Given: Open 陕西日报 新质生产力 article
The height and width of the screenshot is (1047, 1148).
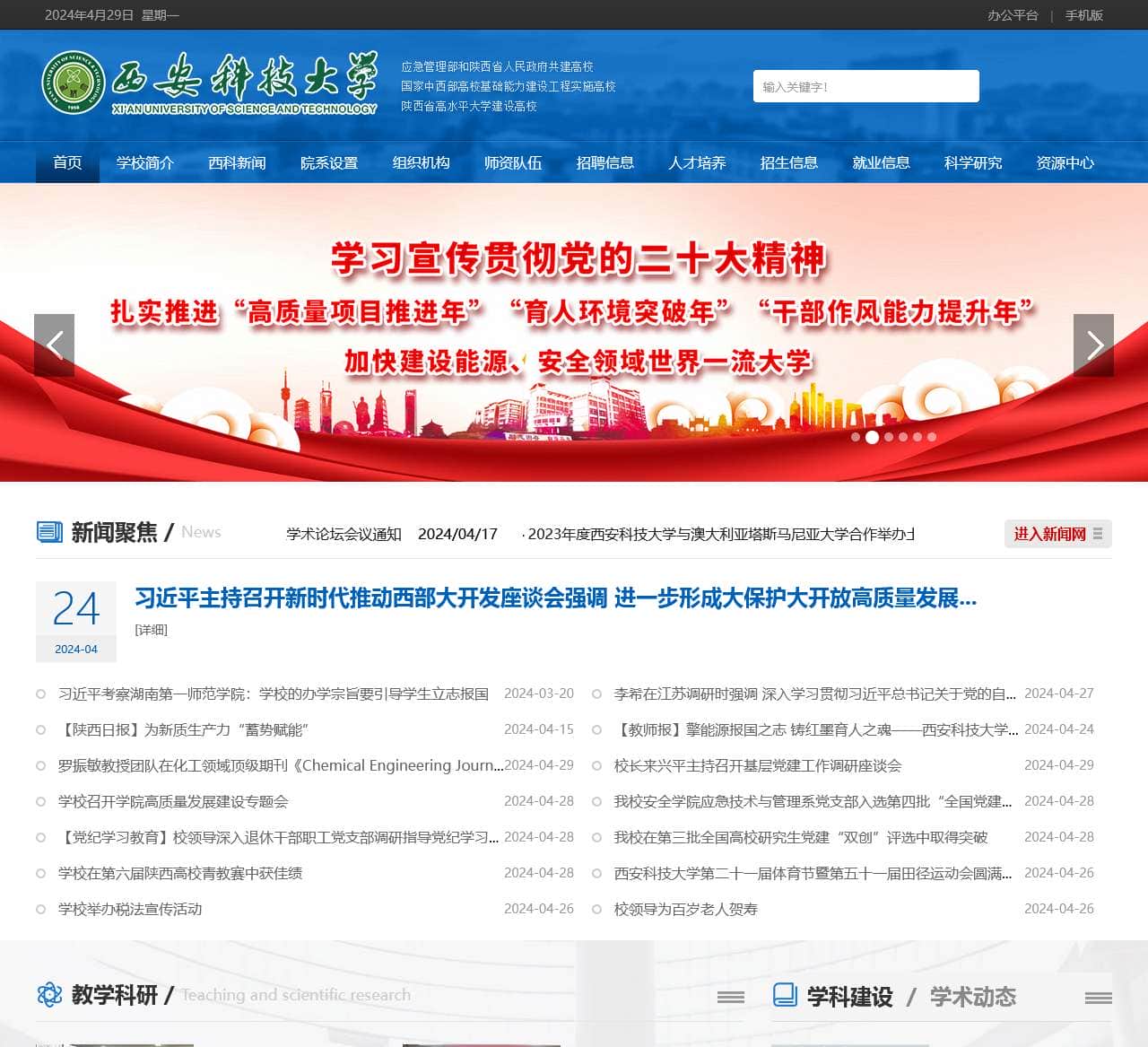Looking at the screenshot, I should point(183,729).
